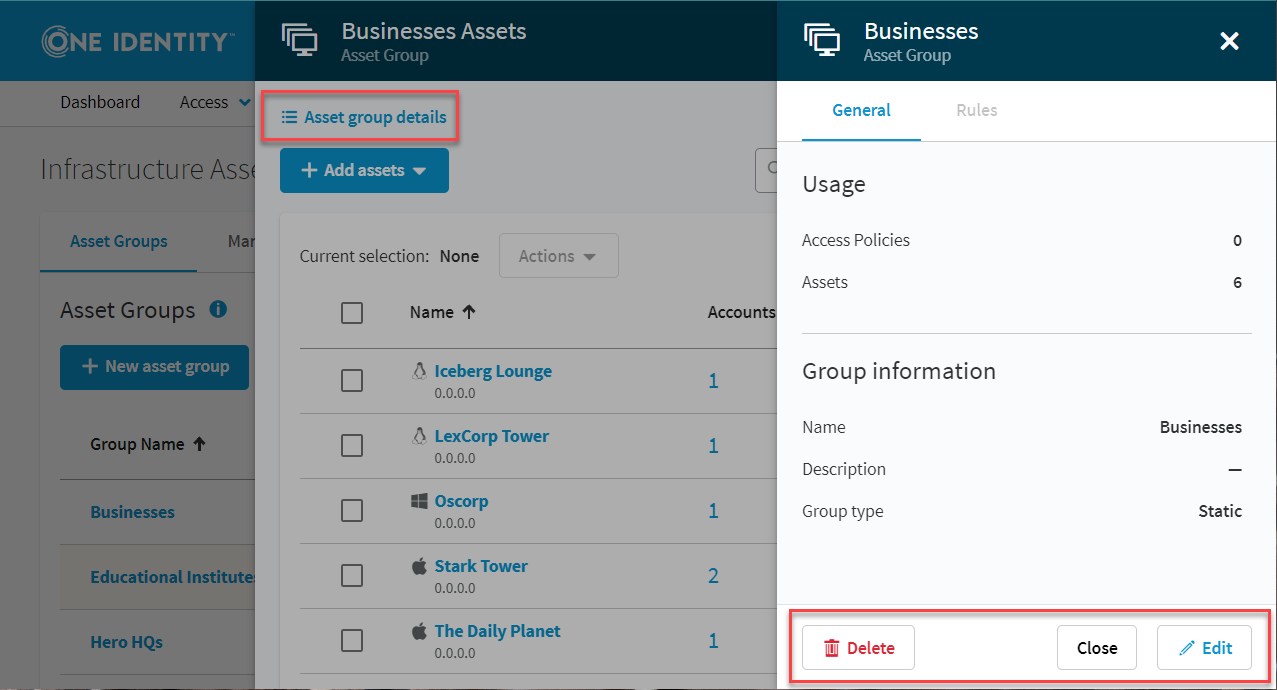The height and width of the screenshot is (690, 1277).
Task: Open the Hero HQs group
Action: (126, 642)
